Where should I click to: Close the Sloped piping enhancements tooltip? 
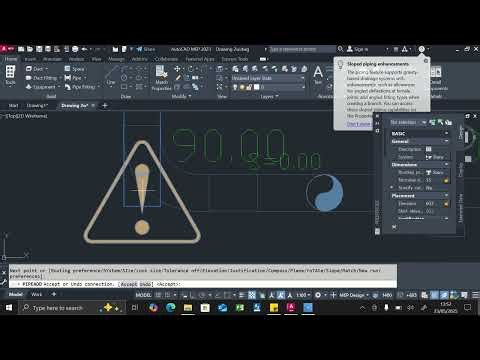(426, 61)
